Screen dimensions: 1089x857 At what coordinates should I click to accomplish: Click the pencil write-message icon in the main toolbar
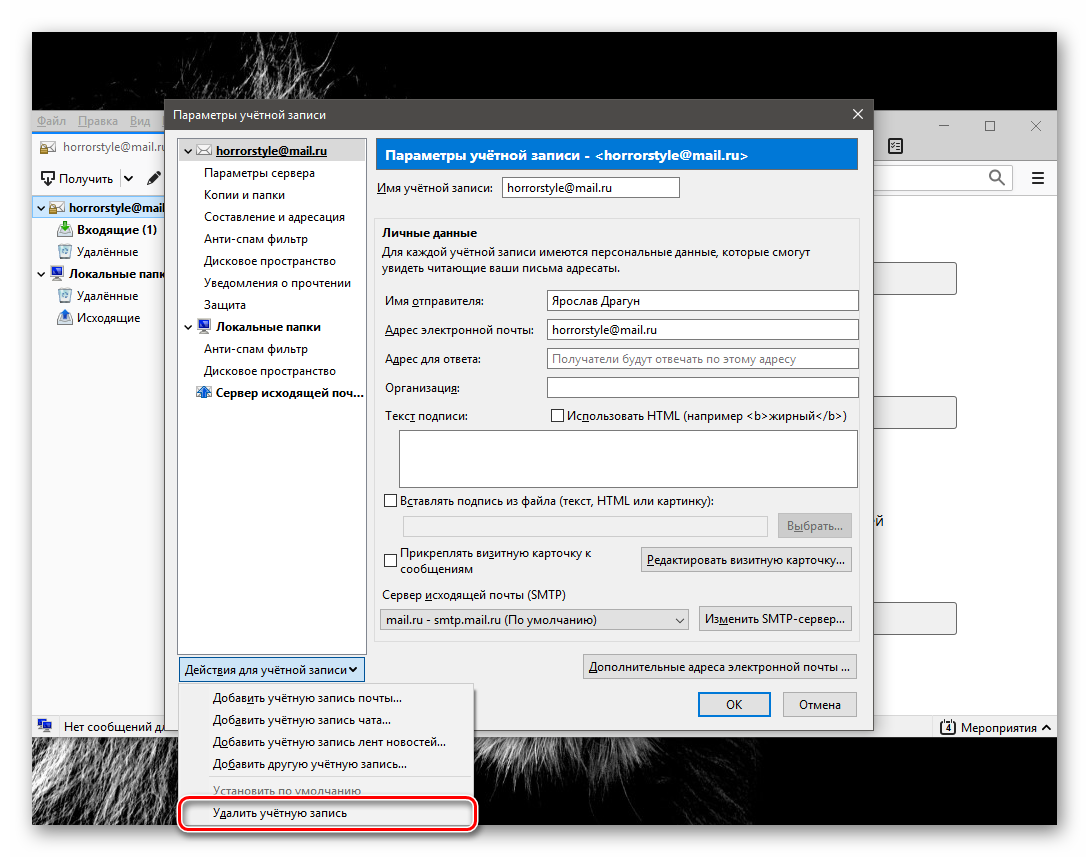click(154, 178)
